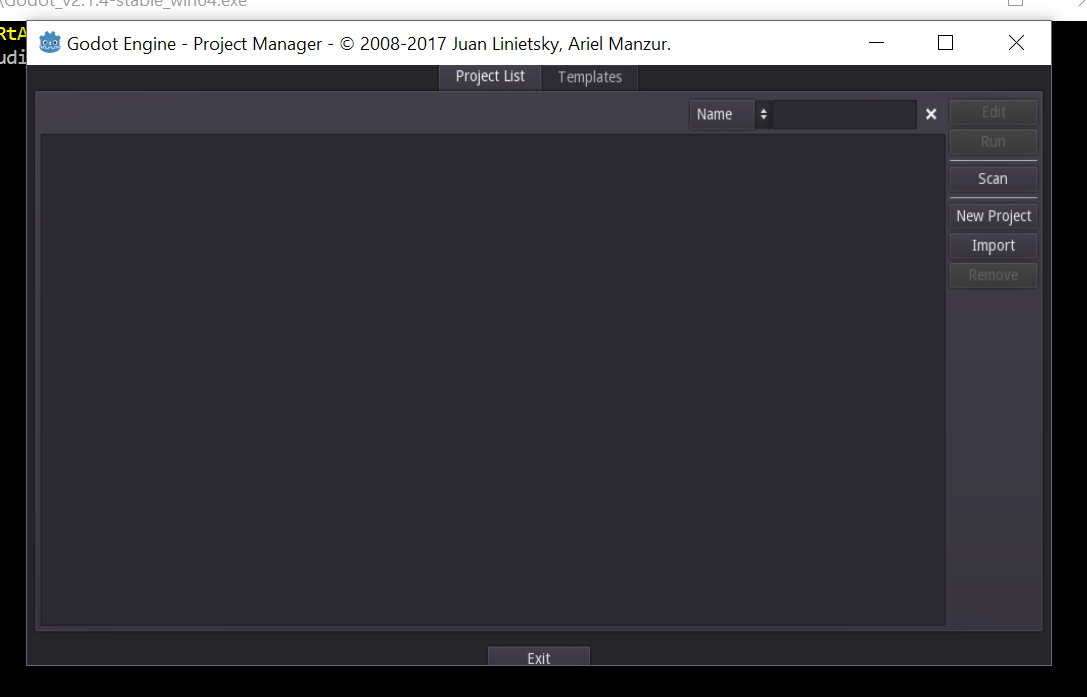This screenshot has width=1087, height=697.
Task: Open the Import dialog
Action: point(992,245)
